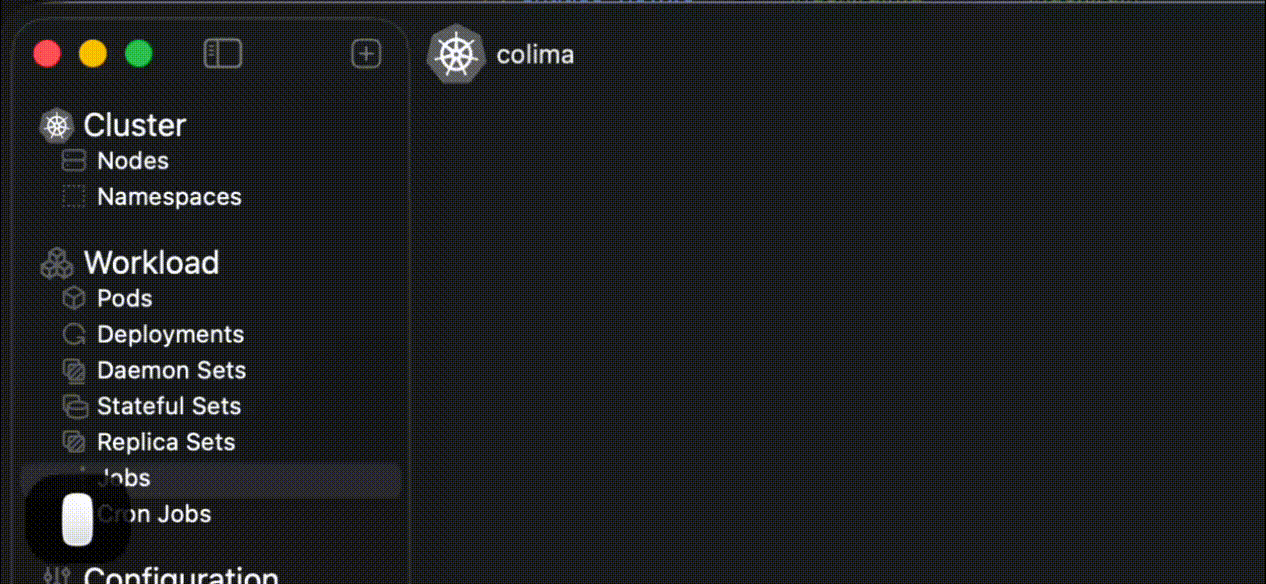Click the Workload cubes icon
1266x584 pixels.
point(56,264)
